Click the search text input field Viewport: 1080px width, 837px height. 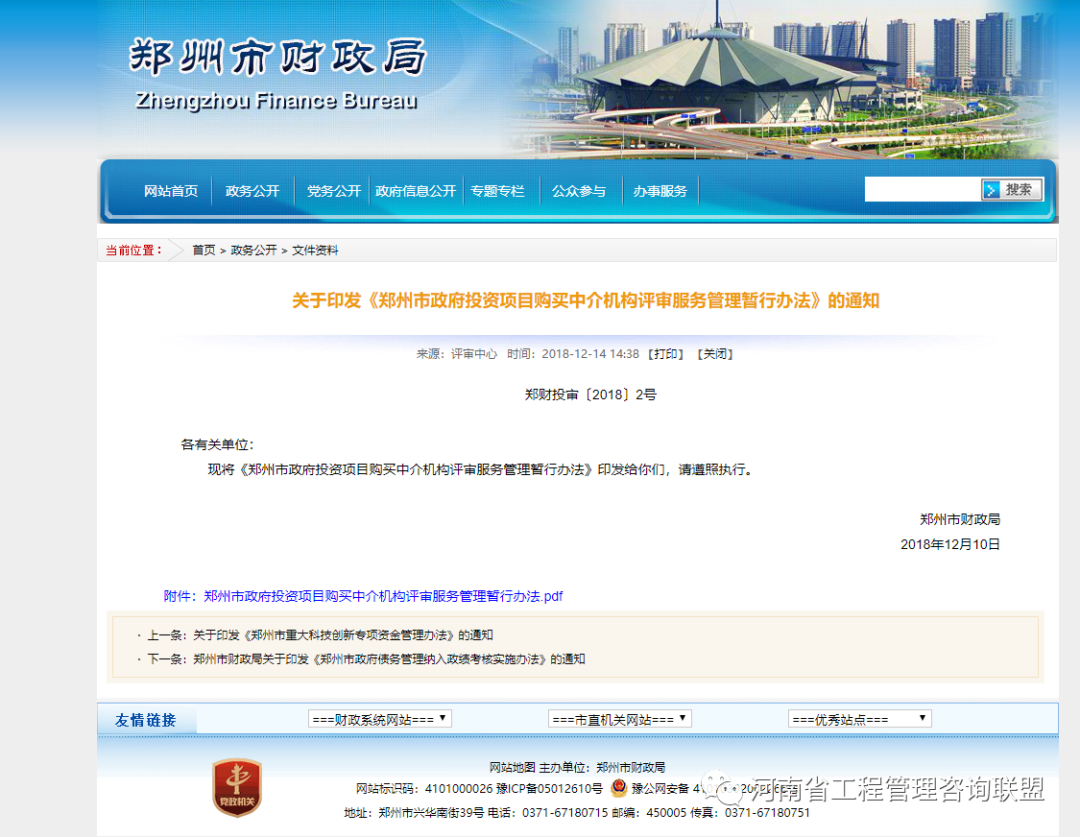(x=922, y=190)
